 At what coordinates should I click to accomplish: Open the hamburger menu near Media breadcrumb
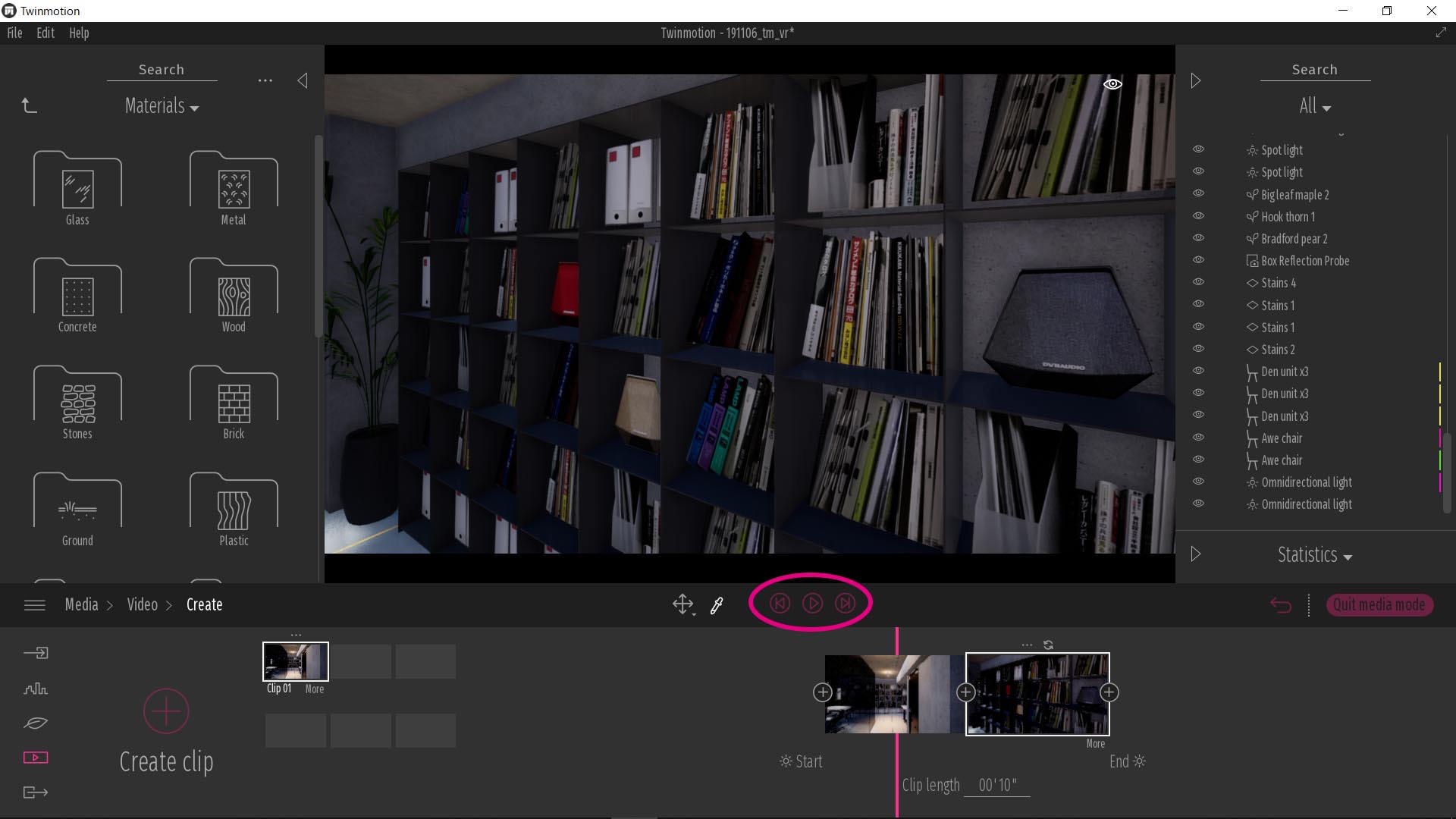pos(34,604)
